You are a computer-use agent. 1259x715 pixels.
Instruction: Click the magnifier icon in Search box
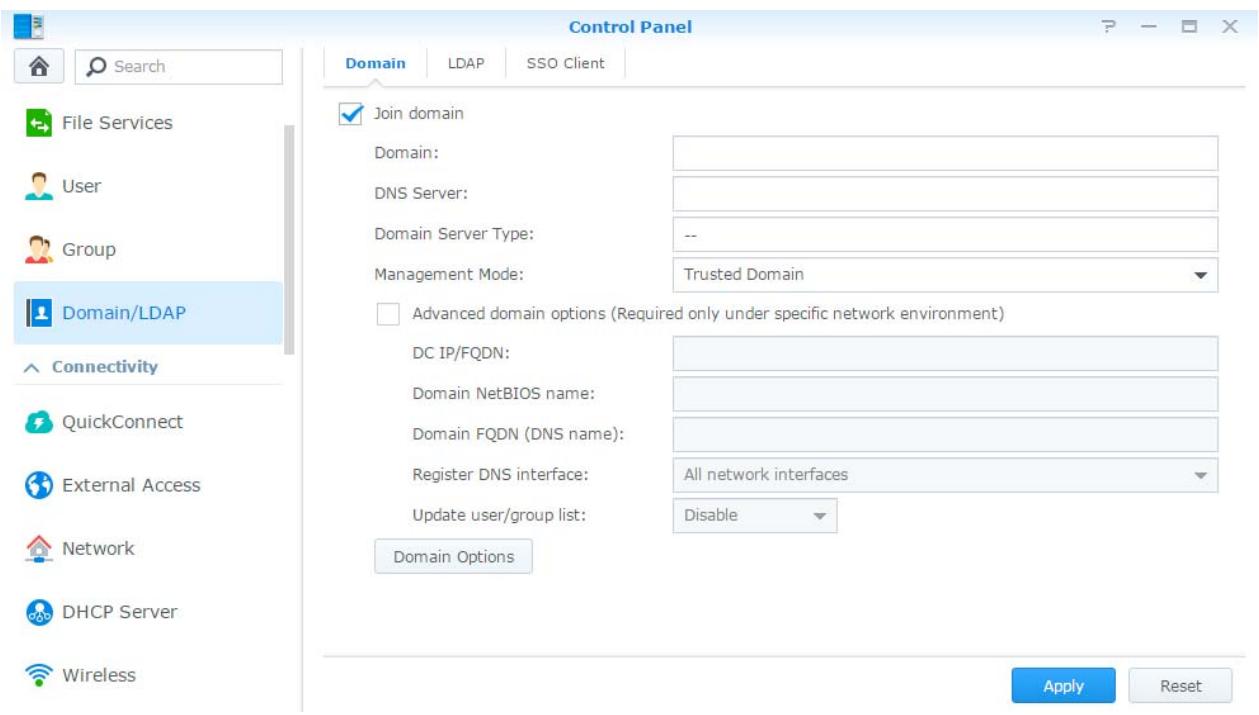pyautogui.click(x=97, y=66)
